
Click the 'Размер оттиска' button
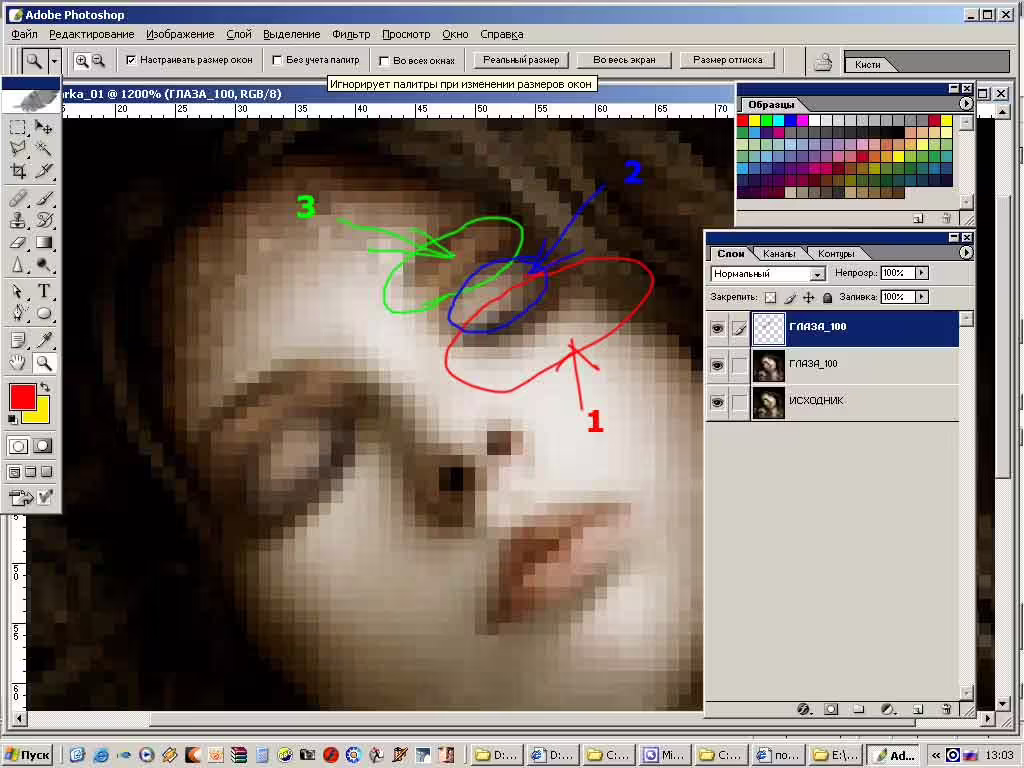(728, 60)
